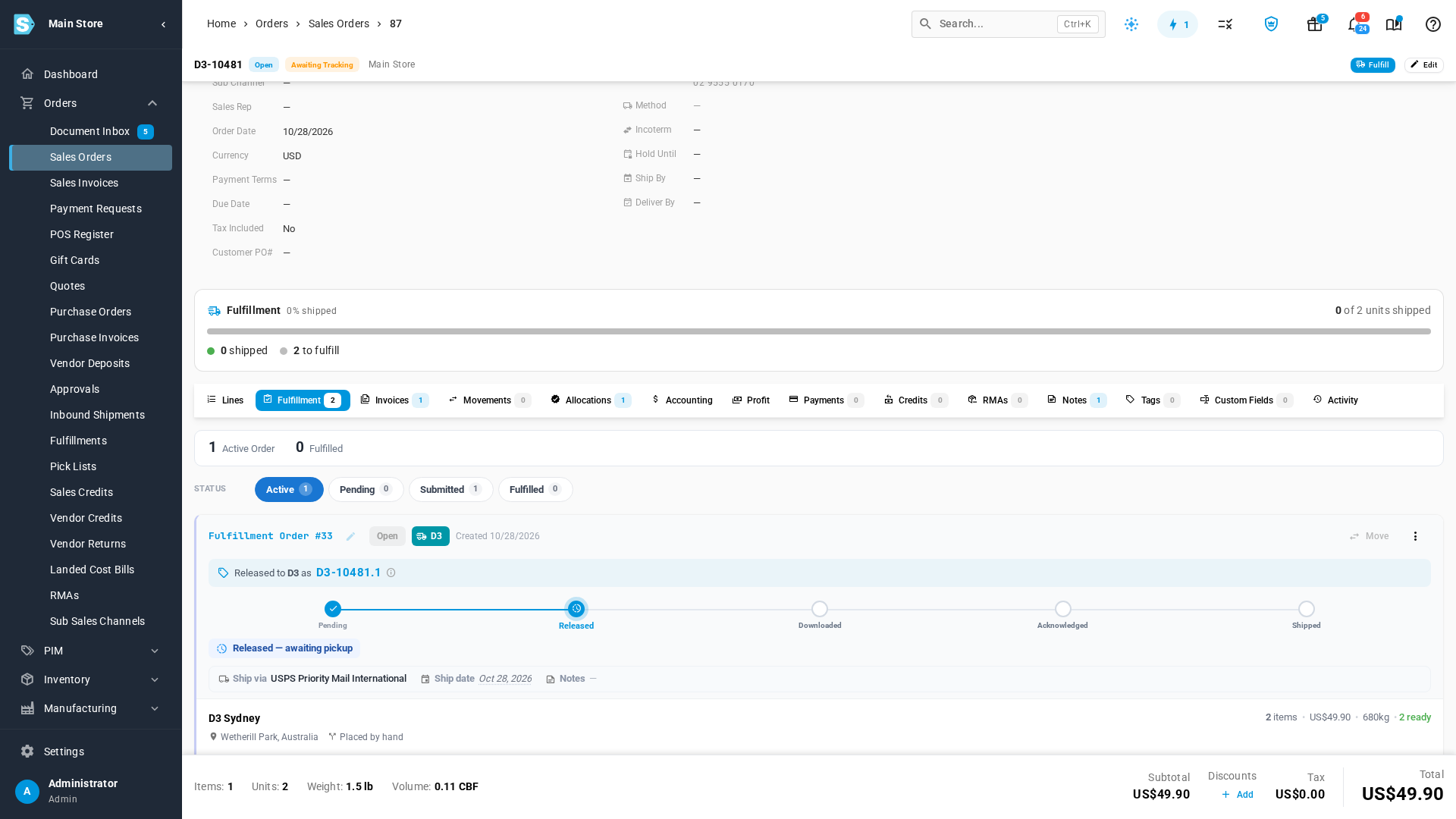This screenshot has width=1456, height=819.
Task: Click the gift box icon in header
Action: [x=1315, y=24]
